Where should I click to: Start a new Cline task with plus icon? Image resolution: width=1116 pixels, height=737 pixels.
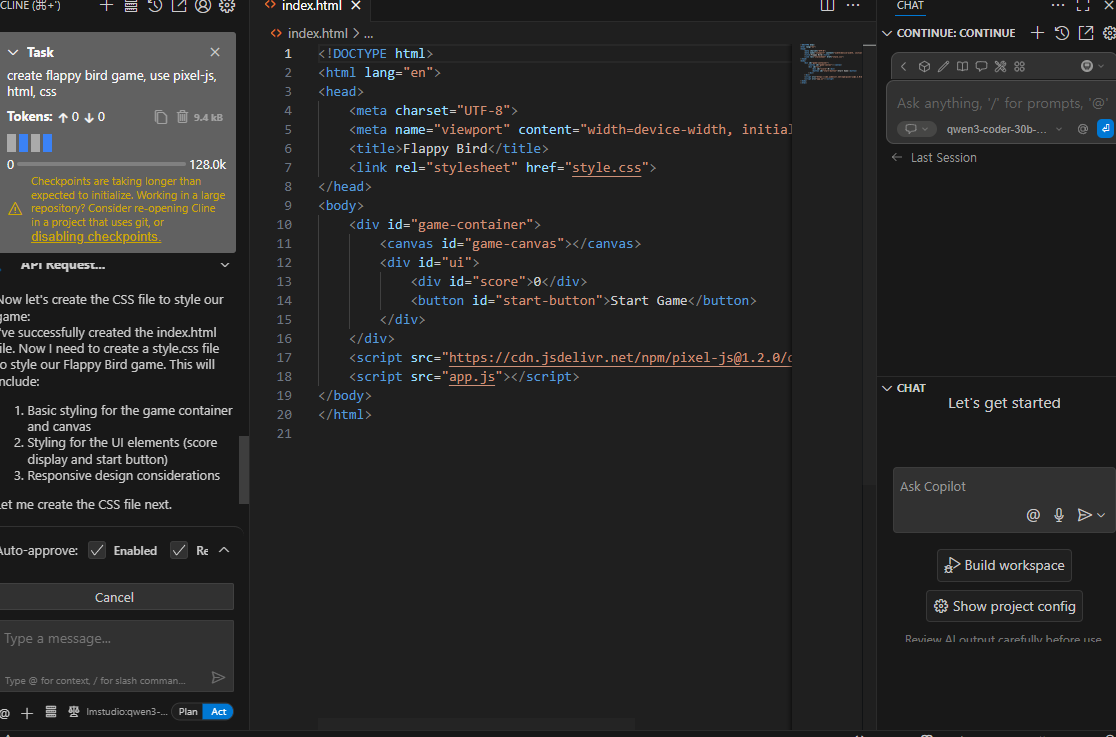106,6
